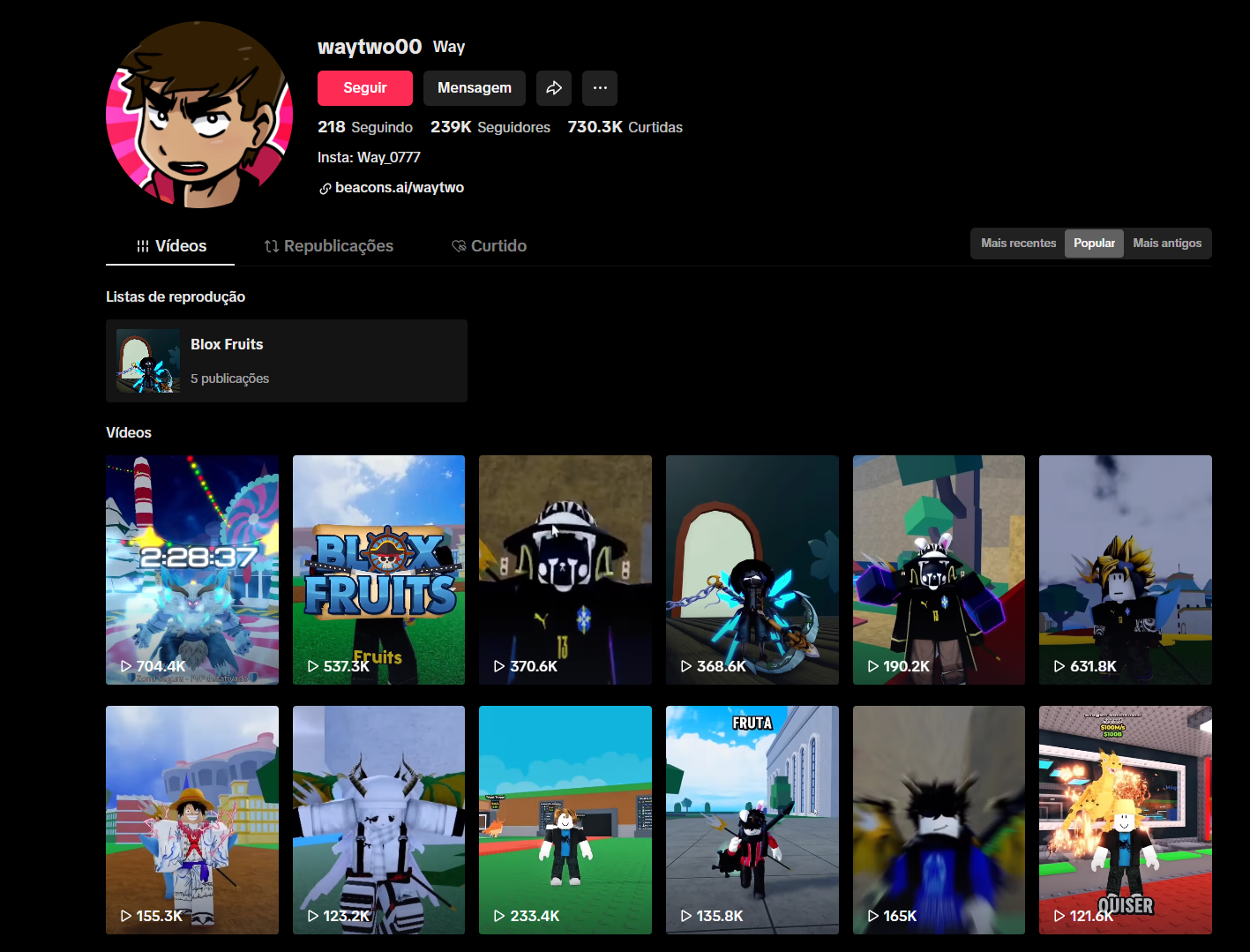
Task: Click the link icon beside beacons.ai/waytwo
Action: (x=326, y=188)
